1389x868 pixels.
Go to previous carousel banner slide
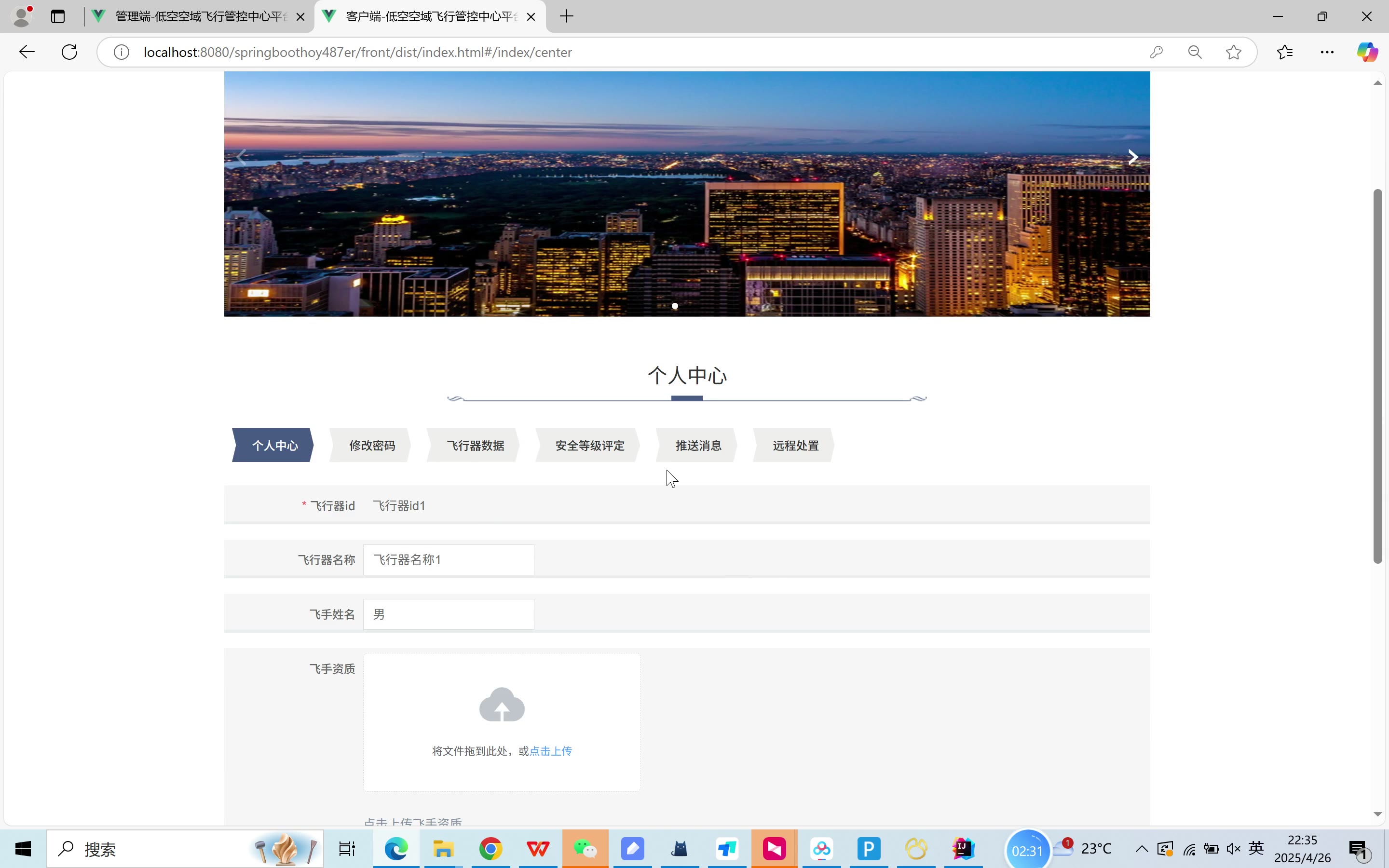click(242, 157)
